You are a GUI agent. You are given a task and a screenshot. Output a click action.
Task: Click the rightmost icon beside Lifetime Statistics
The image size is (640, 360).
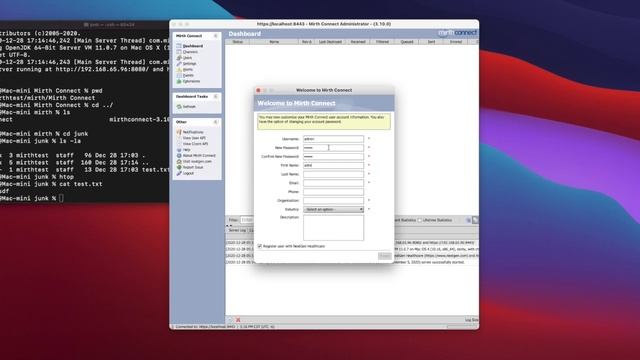tap(475, 220)
